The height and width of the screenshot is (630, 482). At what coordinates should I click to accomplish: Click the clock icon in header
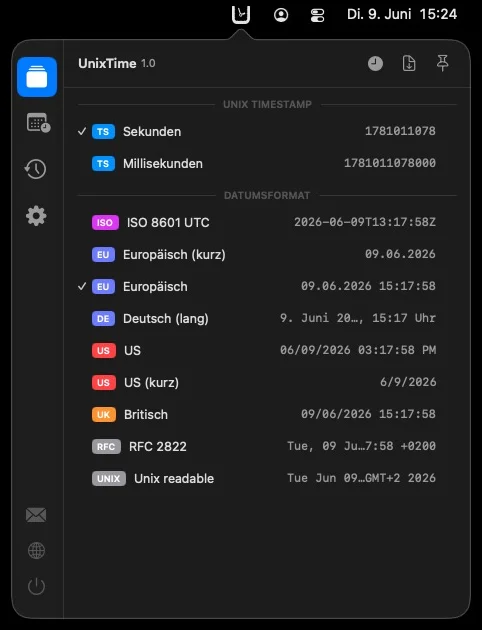375,63
